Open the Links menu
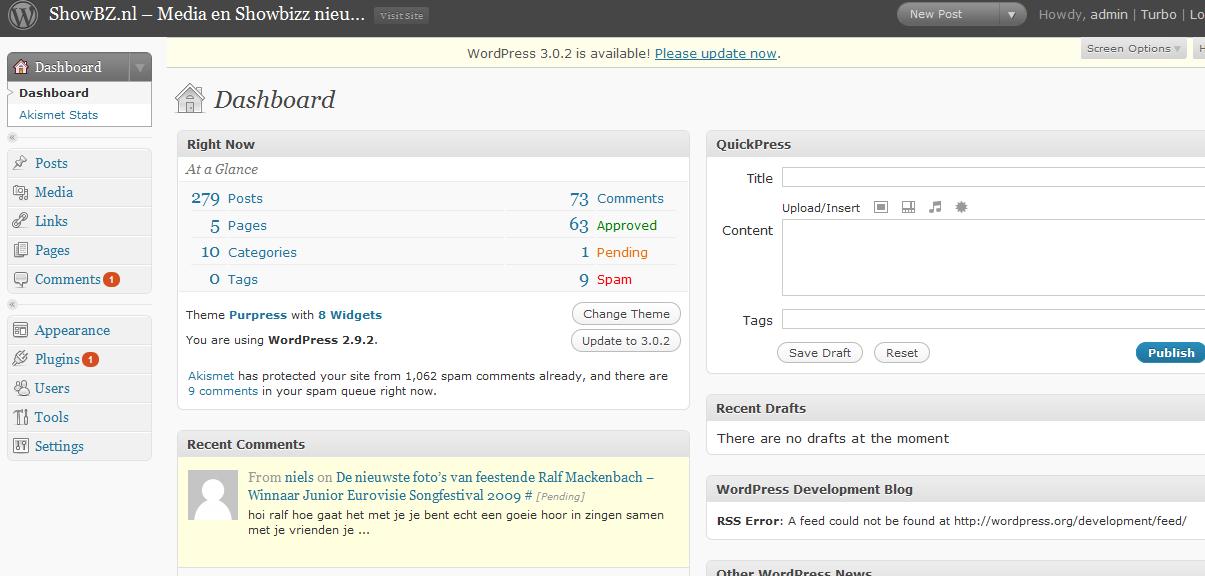This screenshot has height=576, width=1205. pos(51,221)
